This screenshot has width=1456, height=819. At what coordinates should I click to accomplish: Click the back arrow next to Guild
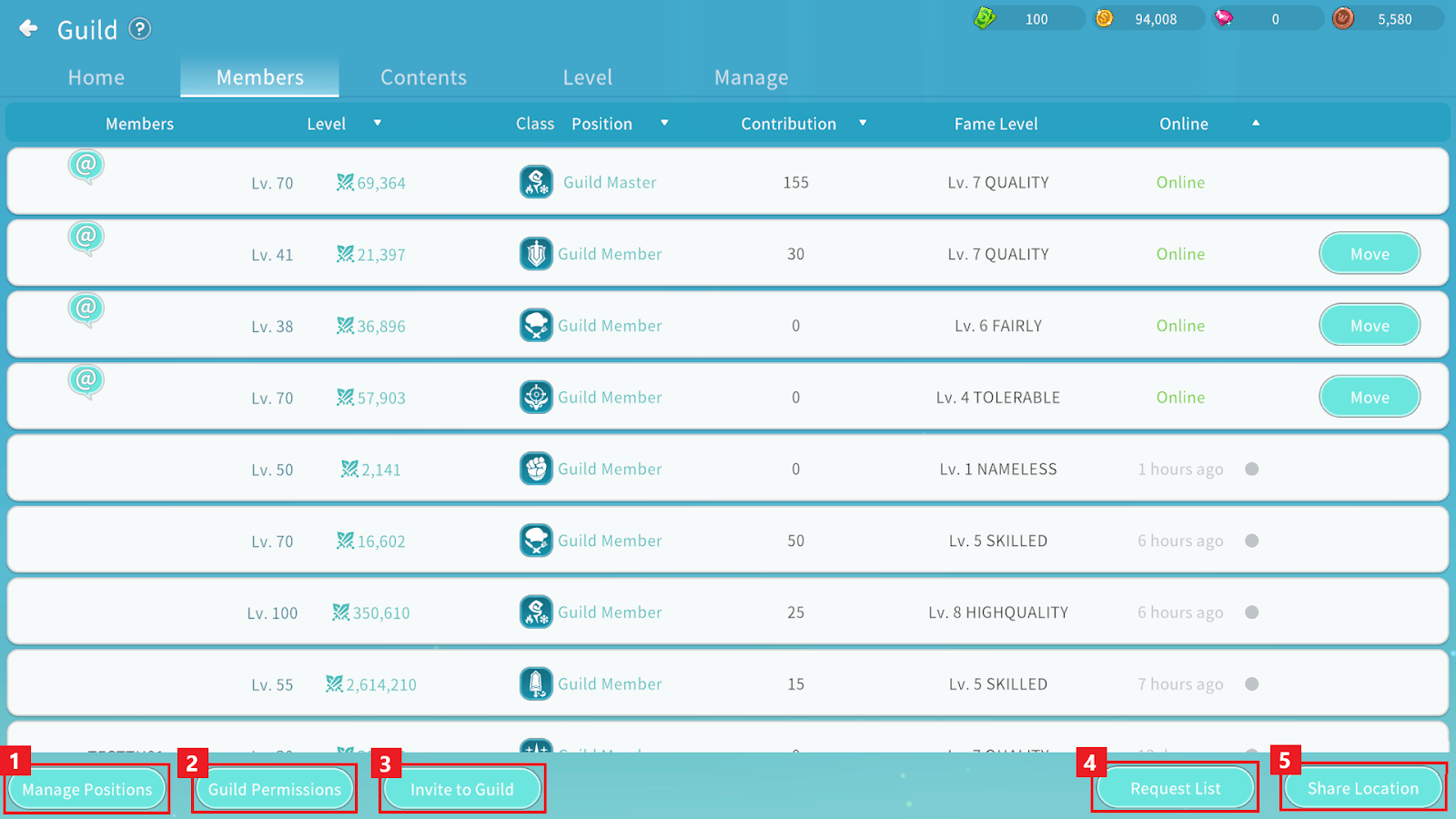[x=29, y=29]
